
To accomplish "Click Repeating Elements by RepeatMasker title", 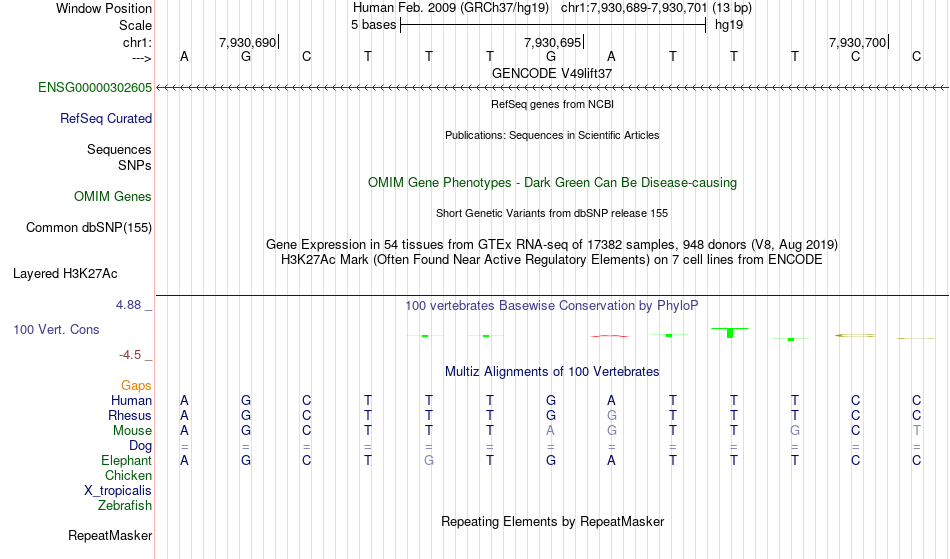I will click(x=552, y=522).
